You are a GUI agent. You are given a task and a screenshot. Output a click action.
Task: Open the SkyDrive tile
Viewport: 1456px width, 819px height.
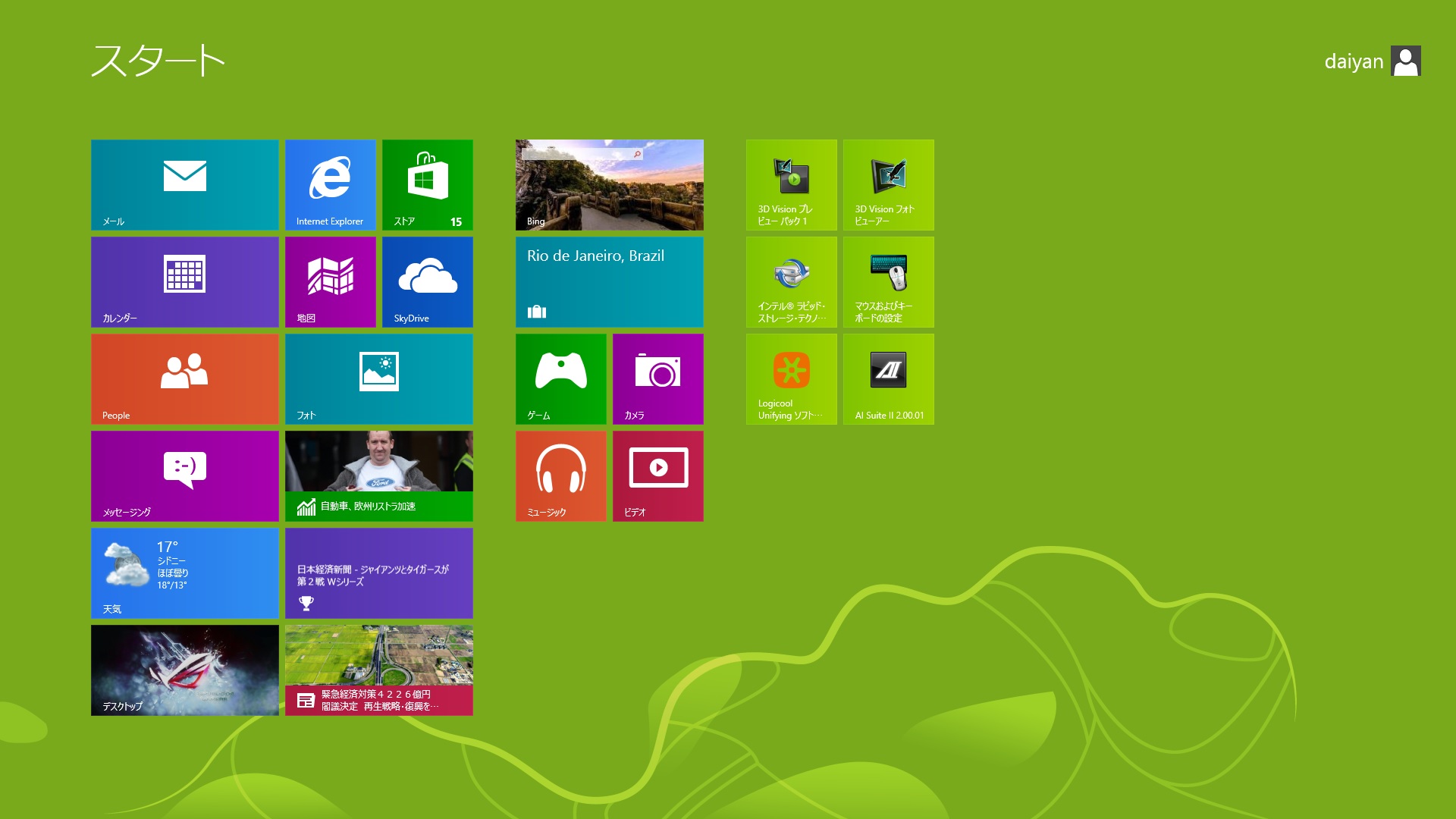pos(427,281)
